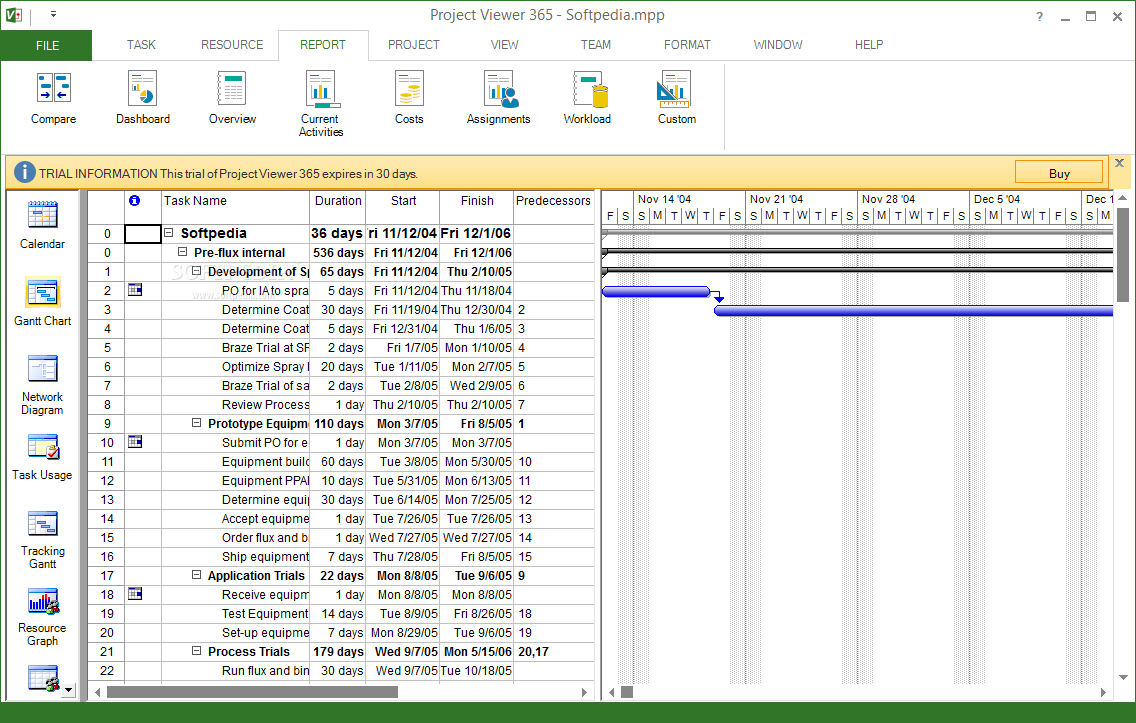1136x723 pixels.
Task: Open the help question mark icon
Action: point(1040,17)
